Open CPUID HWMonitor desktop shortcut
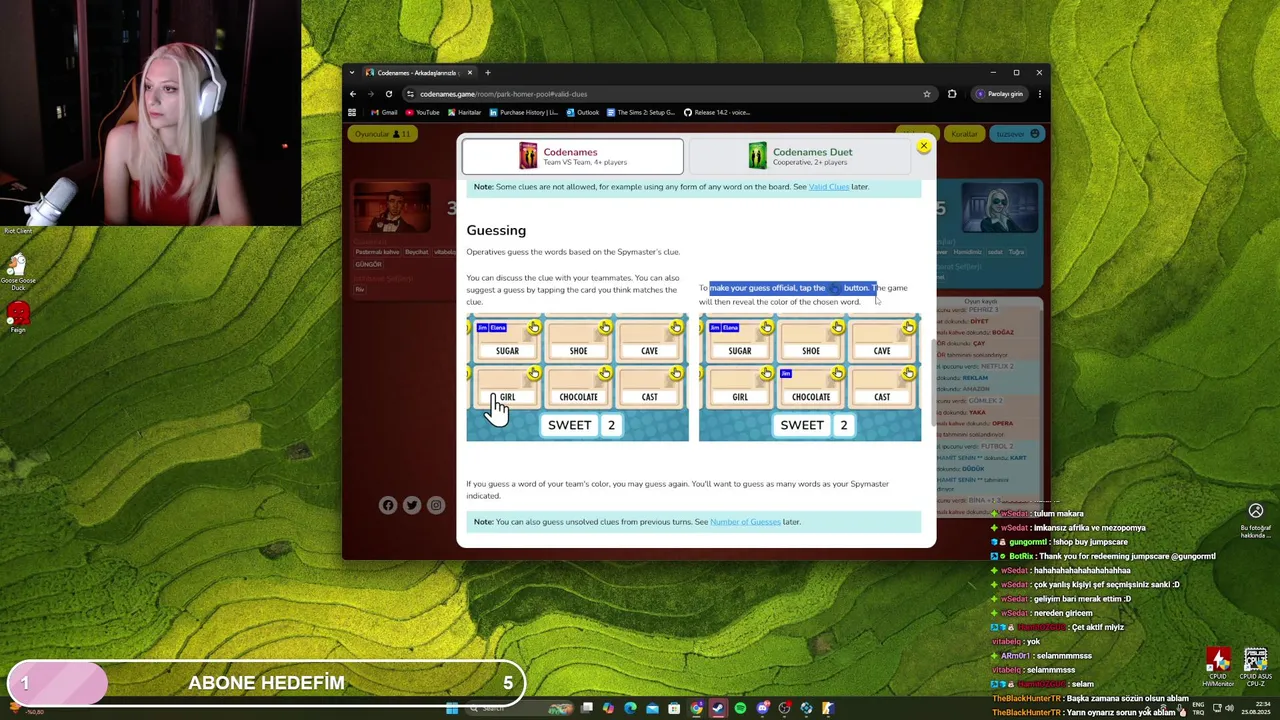The image size is (1280, 720). [x=1218, y=666]
